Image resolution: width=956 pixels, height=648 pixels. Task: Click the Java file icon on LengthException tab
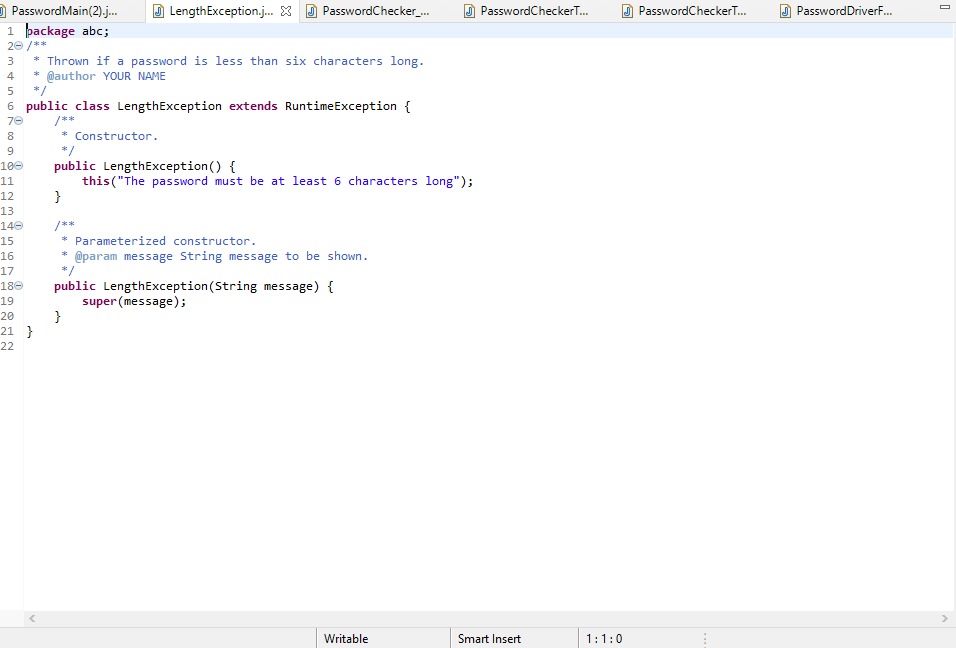159,11
